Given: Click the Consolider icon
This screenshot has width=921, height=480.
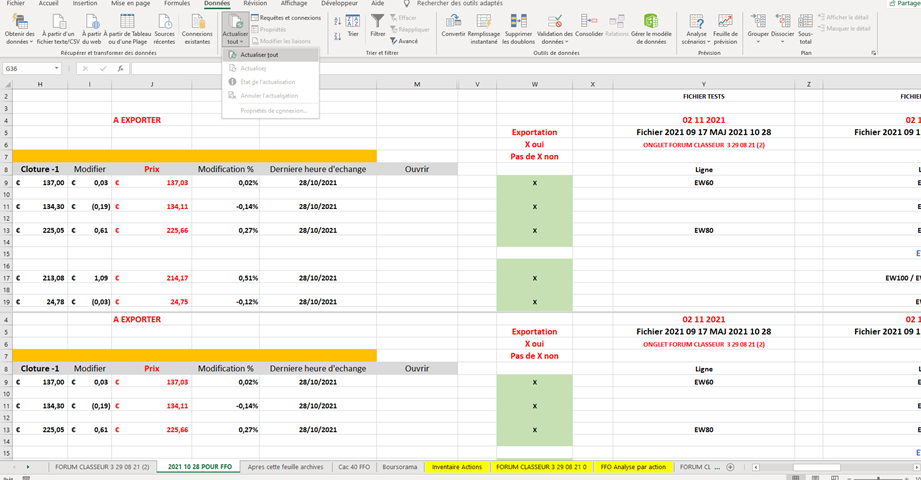Looking at the screenshot, I should [x=589, y=22].
